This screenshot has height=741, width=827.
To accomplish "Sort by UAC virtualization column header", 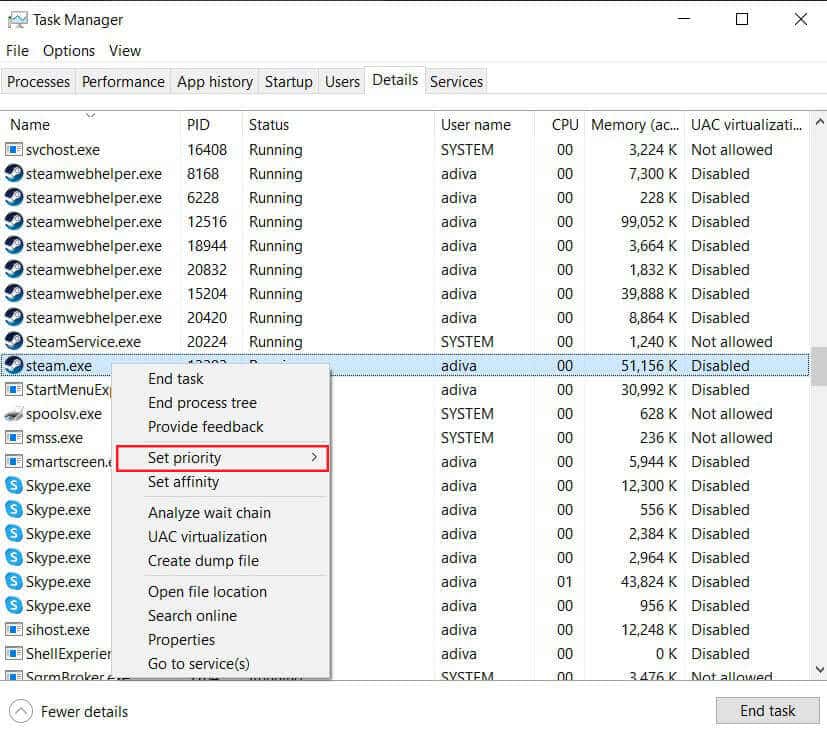I will (746, 125).
